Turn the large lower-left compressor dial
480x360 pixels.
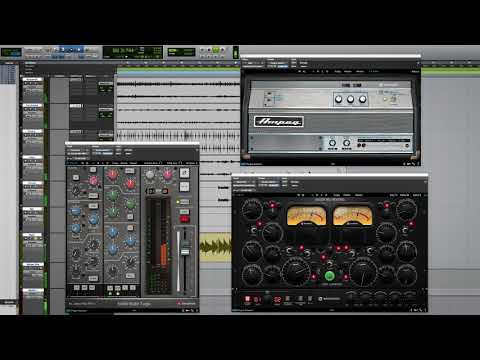[296, 271]
